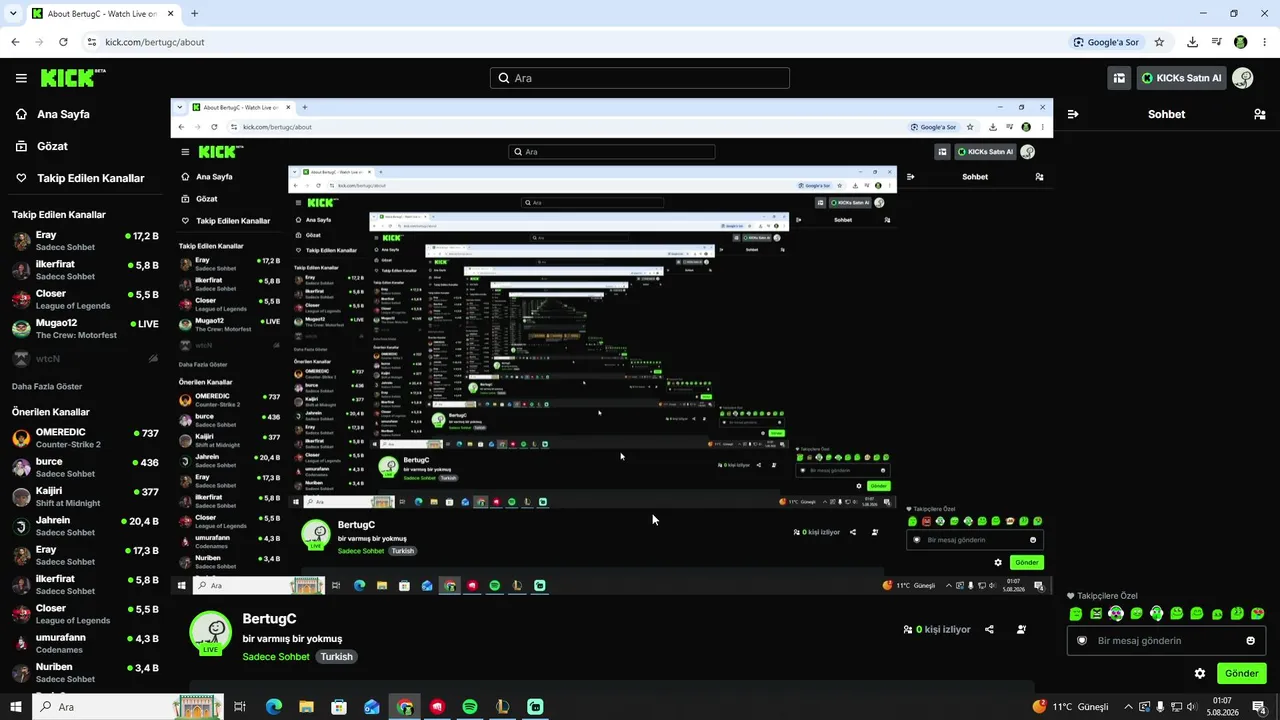Screen dimensions: 1280x720
Task: Launch Microsoft Edge from taskbar
Action: click(274, 707)
